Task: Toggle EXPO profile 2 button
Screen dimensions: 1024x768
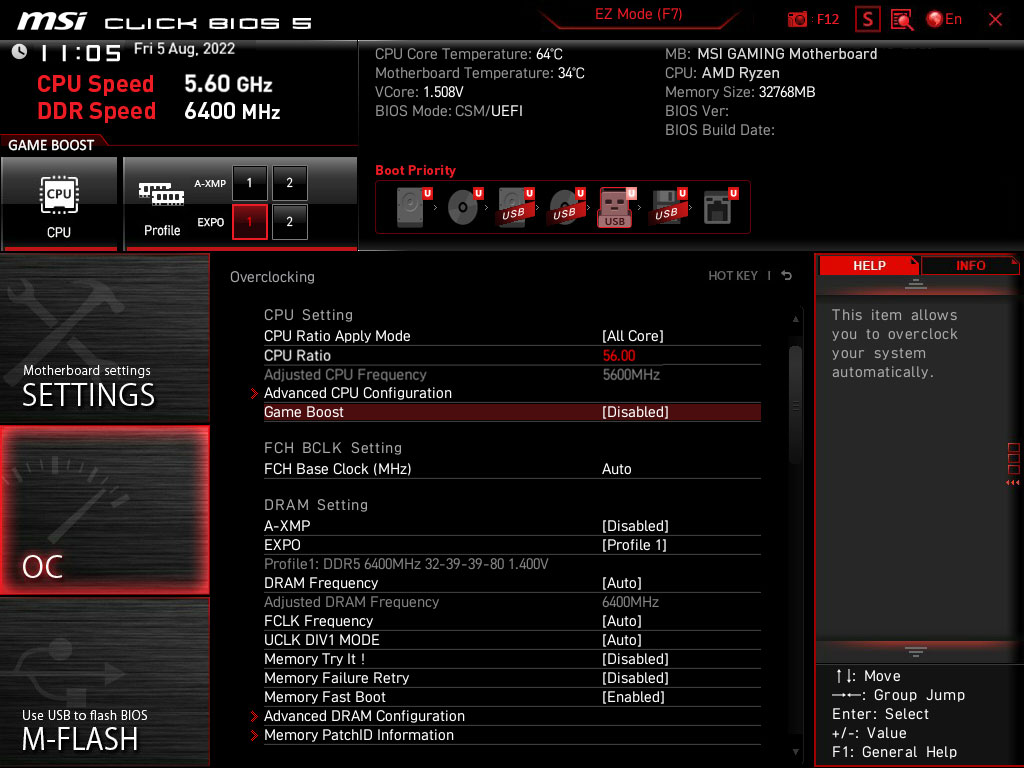Action: (x=290, y=222)
